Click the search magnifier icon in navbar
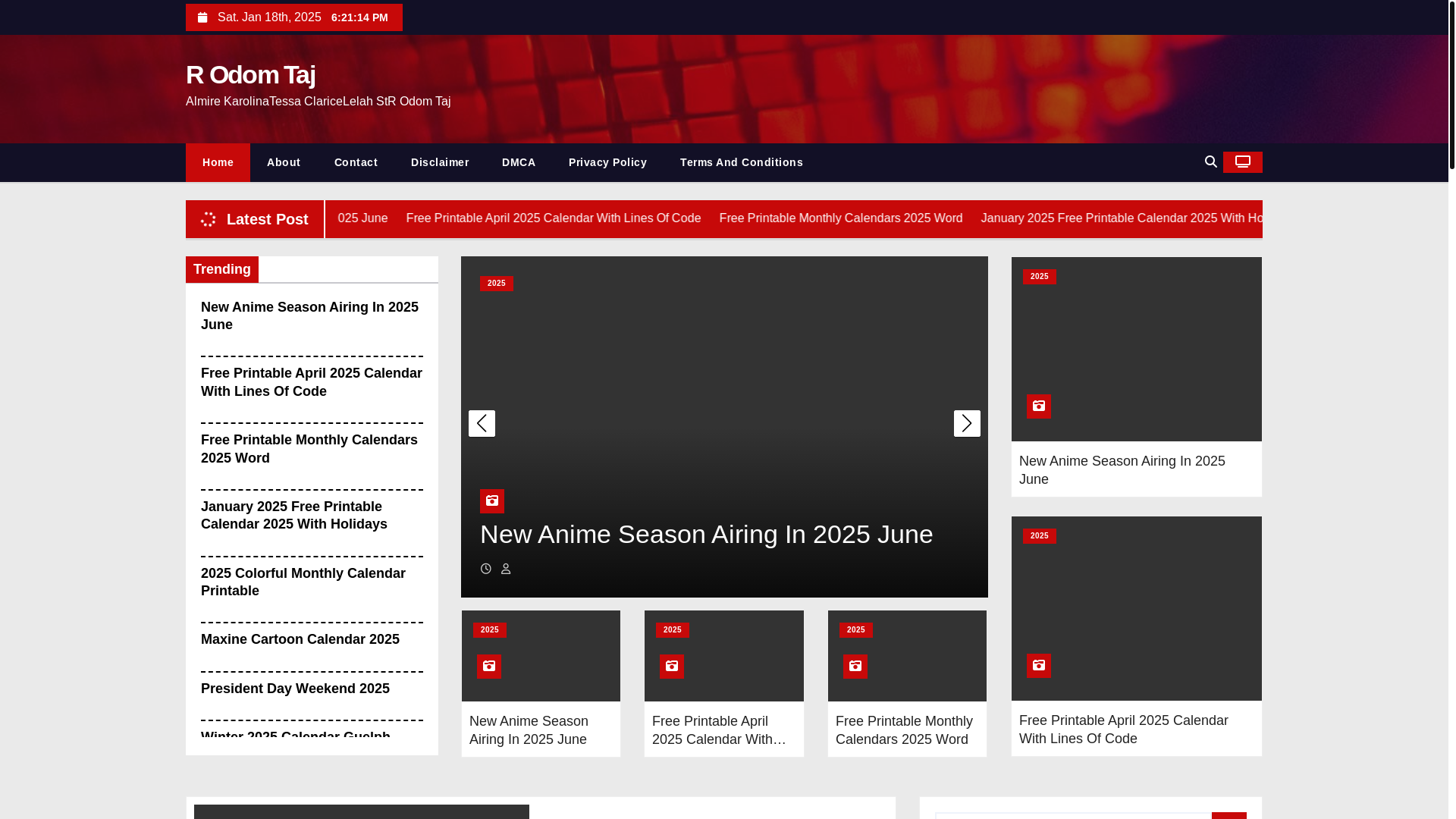The image size is (1456, 819). click(x=1210, y=162)
